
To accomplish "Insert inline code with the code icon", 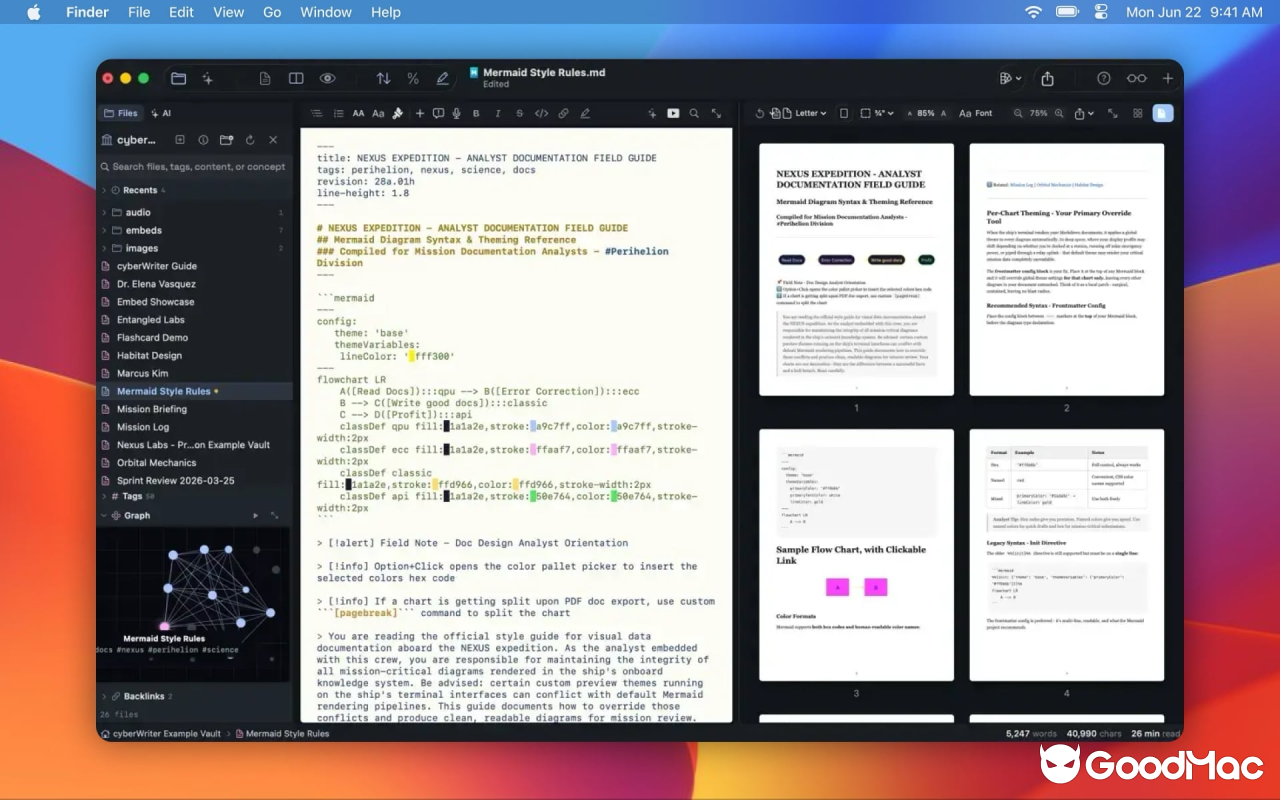I will coord(541,113).
